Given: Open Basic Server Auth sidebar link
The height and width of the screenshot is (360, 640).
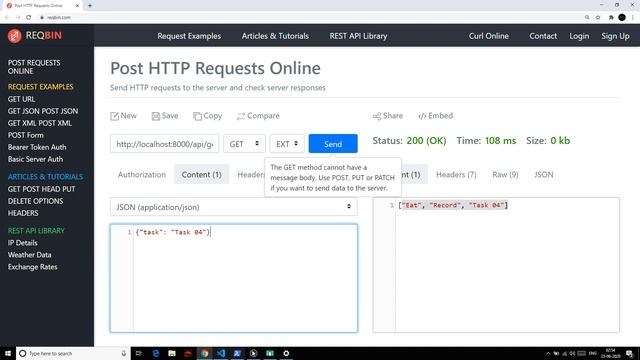Looking at the screenshot, I should 35,159.
